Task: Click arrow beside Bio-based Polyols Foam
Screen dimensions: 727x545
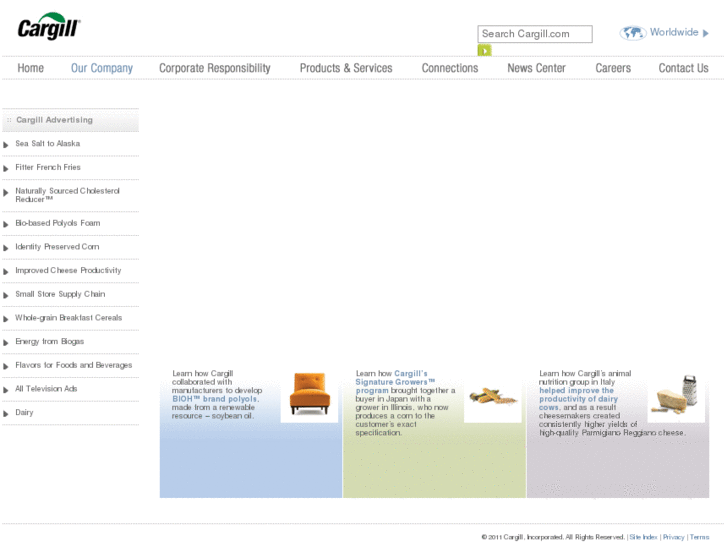Action: [x=6, y=224]
